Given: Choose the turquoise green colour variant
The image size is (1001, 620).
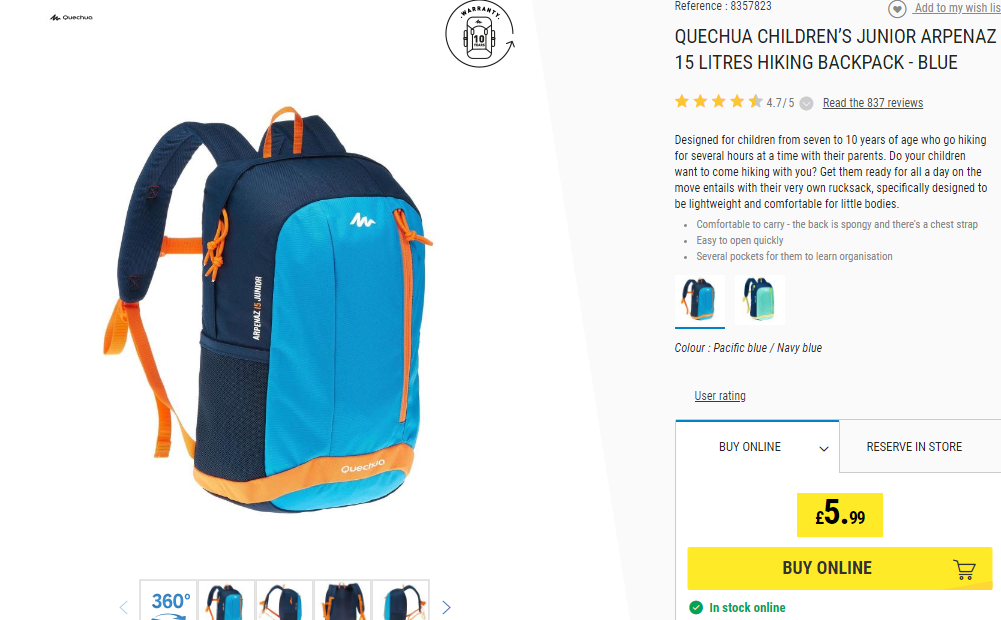Looking at the screenshot, I should point(760,299).
